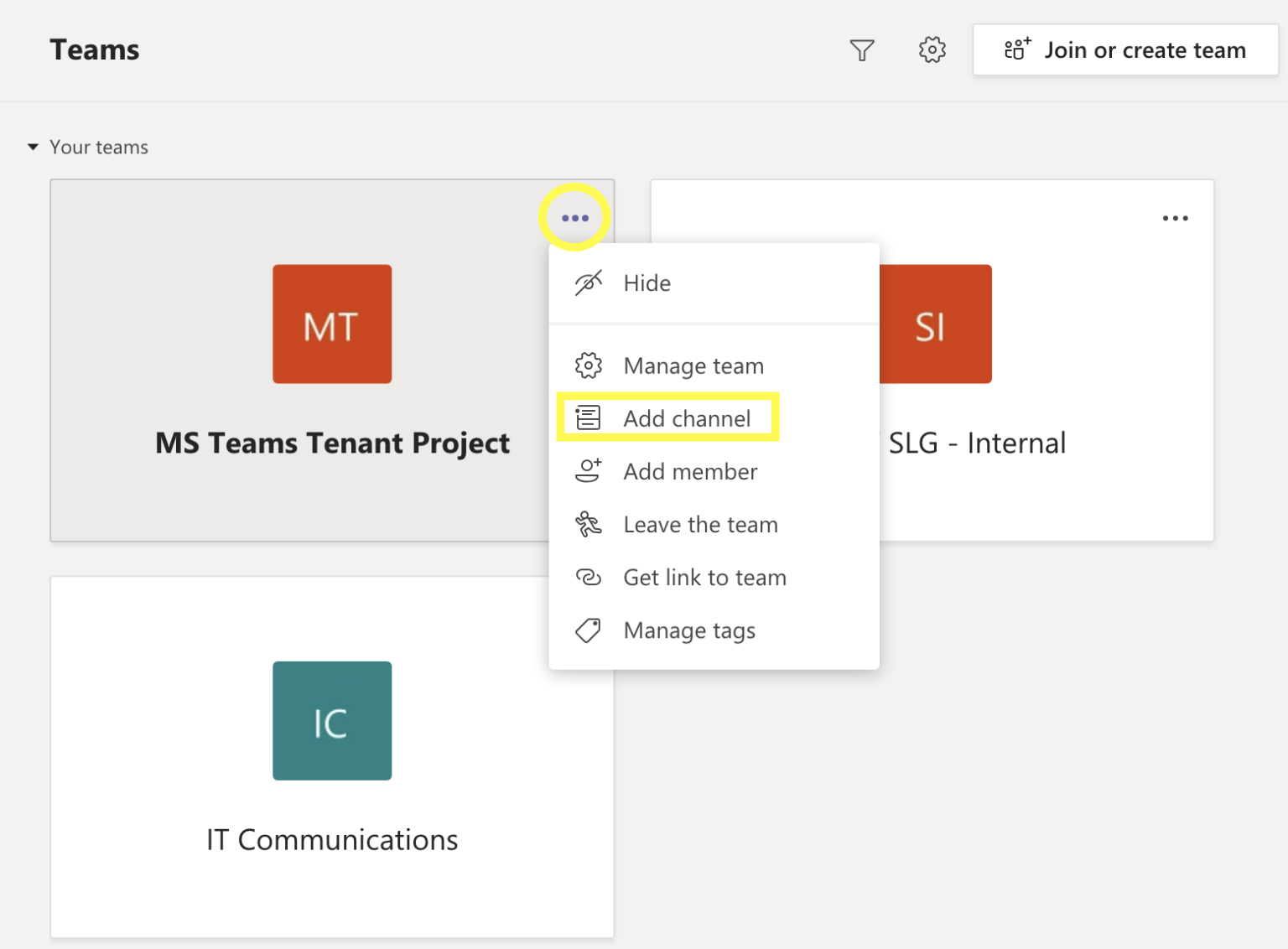Click the Get link to team chain icon
Viewport: 1288px width, 949px height.
pos(589,577)
